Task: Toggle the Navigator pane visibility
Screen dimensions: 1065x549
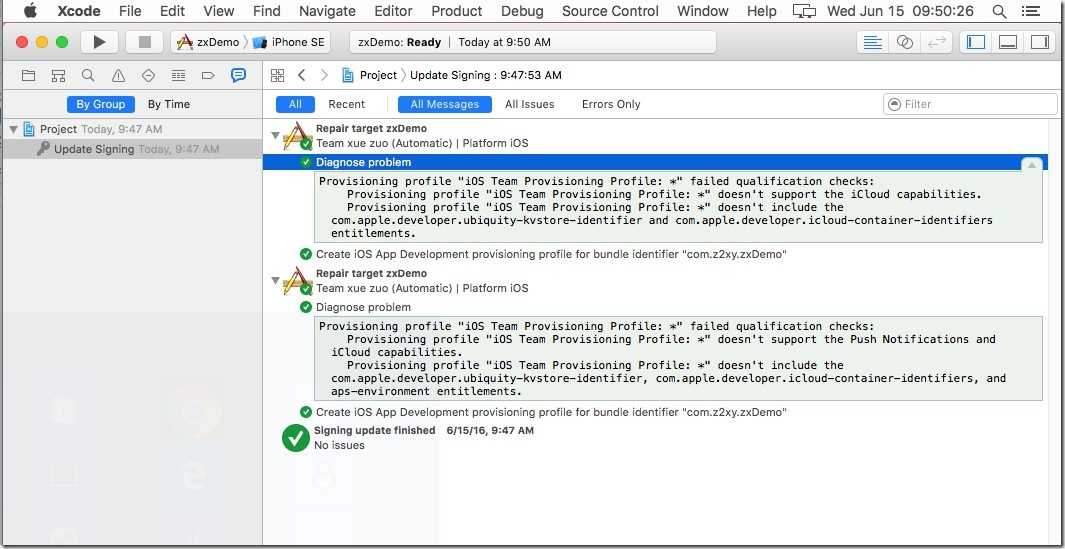Action: (x=976, y=42)
